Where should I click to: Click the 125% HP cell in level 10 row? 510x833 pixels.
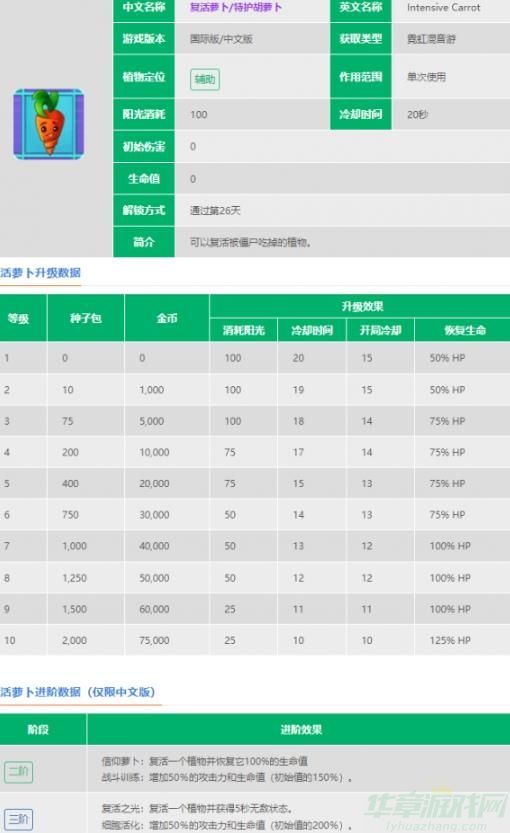click(x=450, y=640)
